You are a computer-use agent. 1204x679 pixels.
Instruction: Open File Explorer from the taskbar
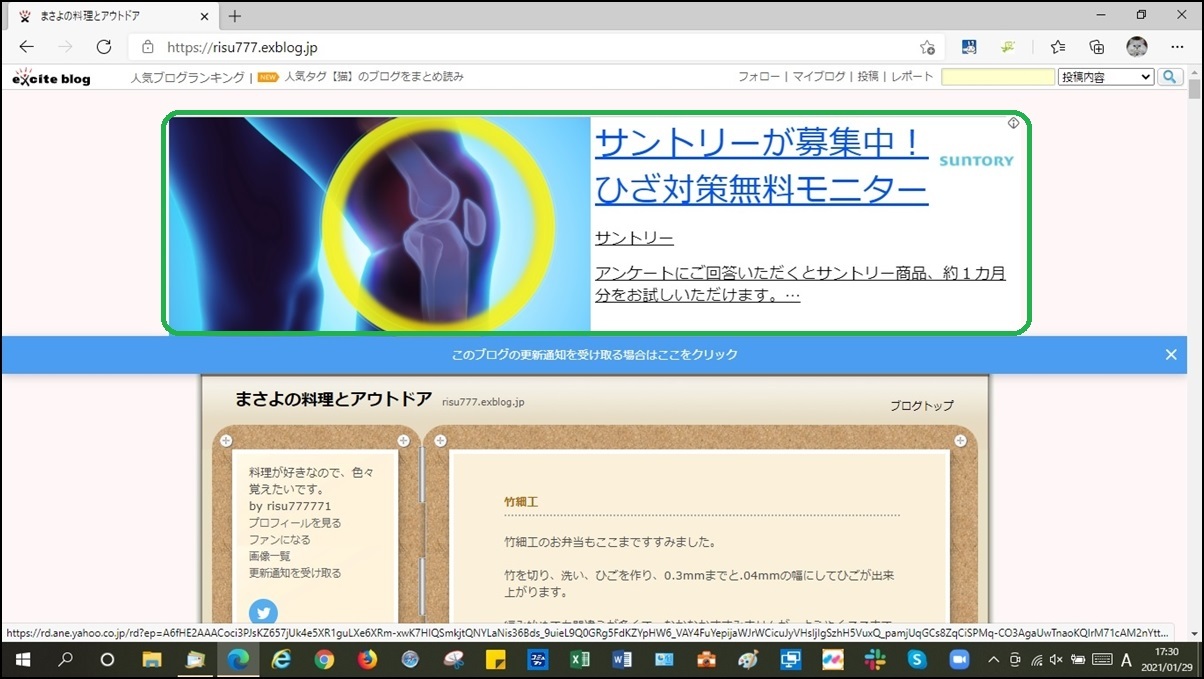(x=151, y=660)
